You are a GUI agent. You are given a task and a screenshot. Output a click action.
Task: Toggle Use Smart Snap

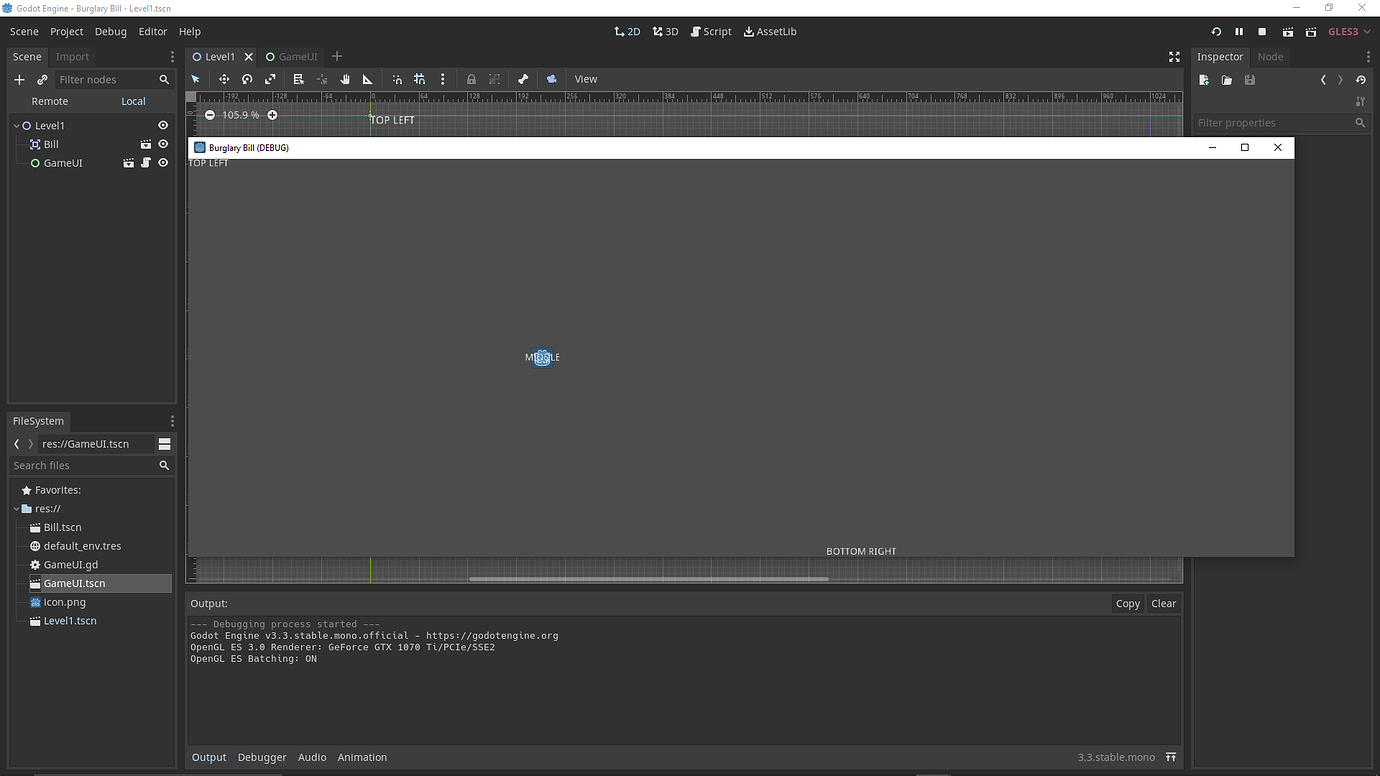point(397,79)
